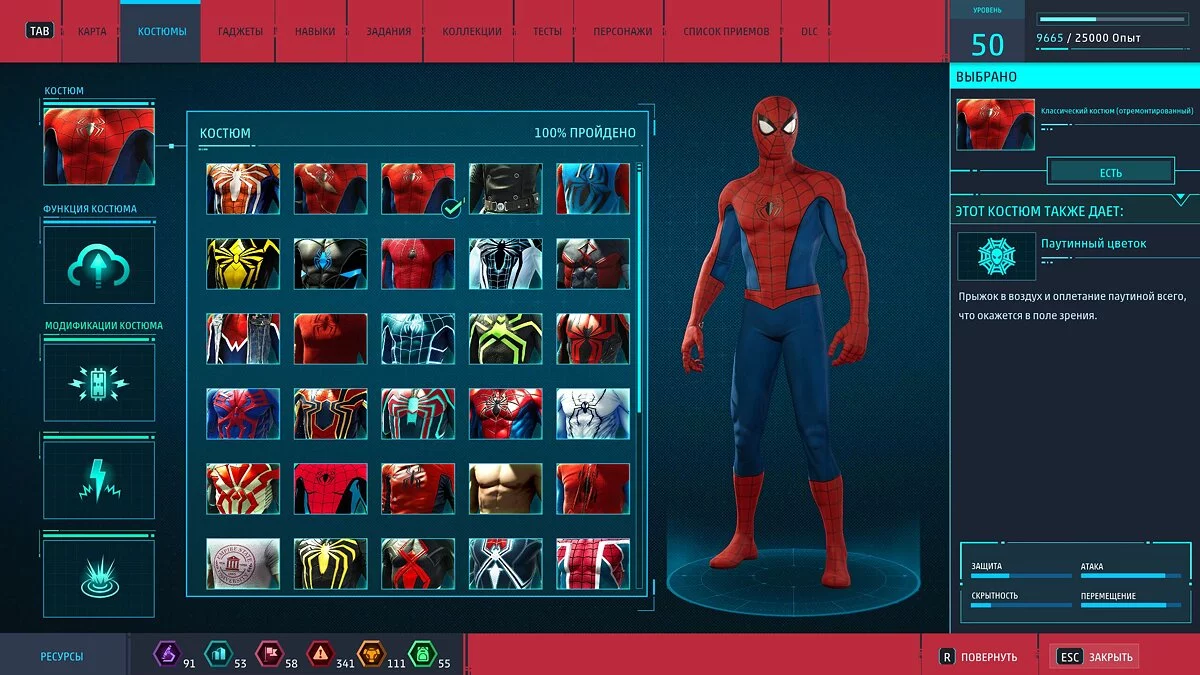The image size is (1200, 675).
Task: Click the suit preview under ВЫБРАНО panel
Action: [x=995, y=121]
